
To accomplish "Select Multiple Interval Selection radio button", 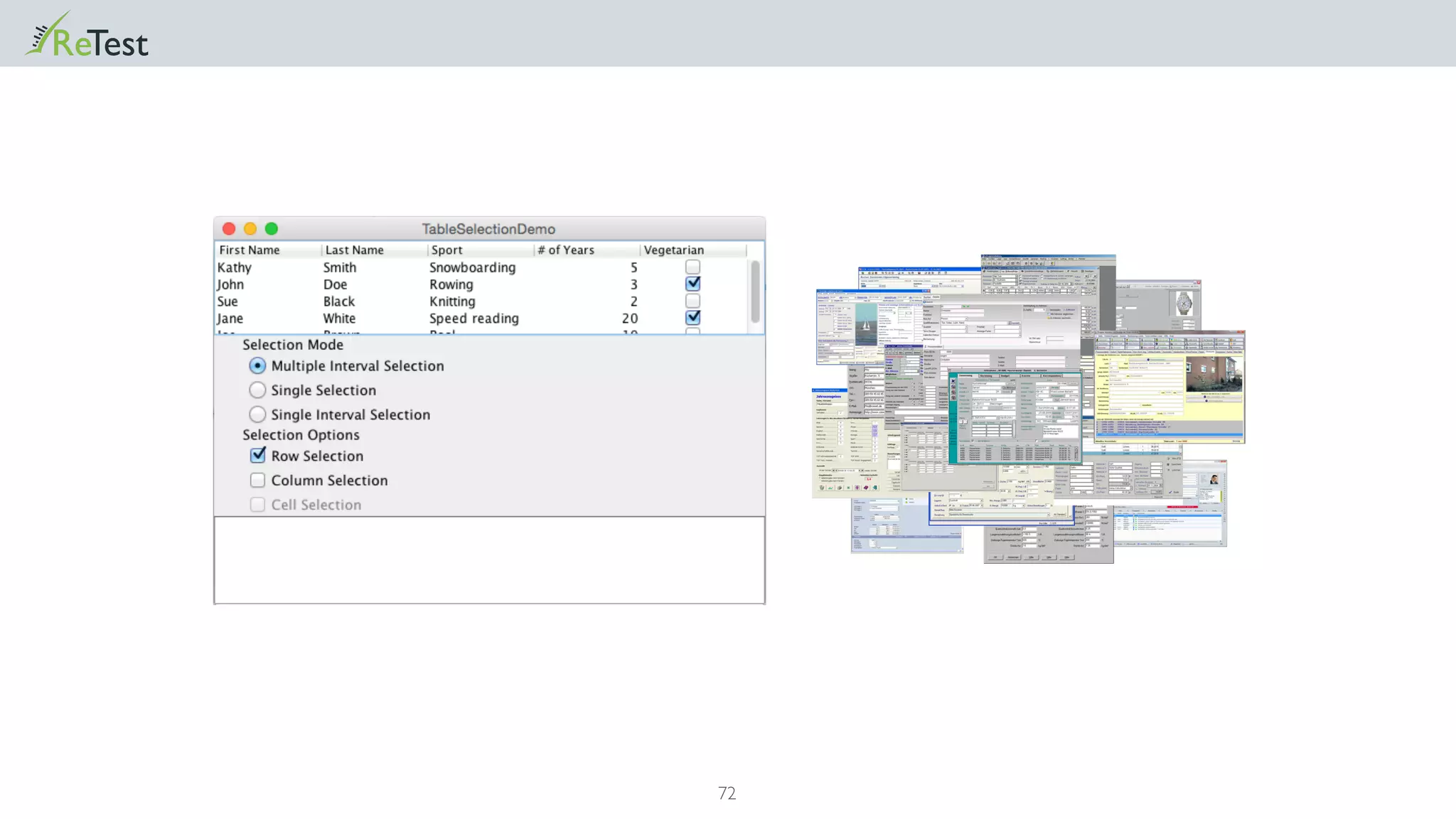I will [x=257, y=365].
